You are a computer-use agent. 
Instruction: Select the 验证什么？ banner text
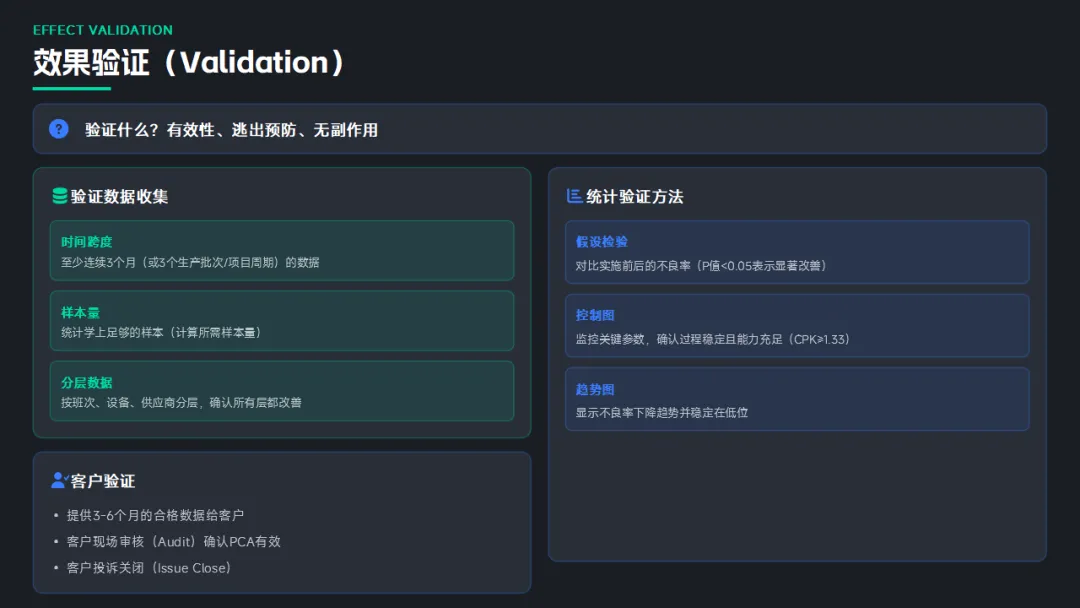click(x=231, y=130)
